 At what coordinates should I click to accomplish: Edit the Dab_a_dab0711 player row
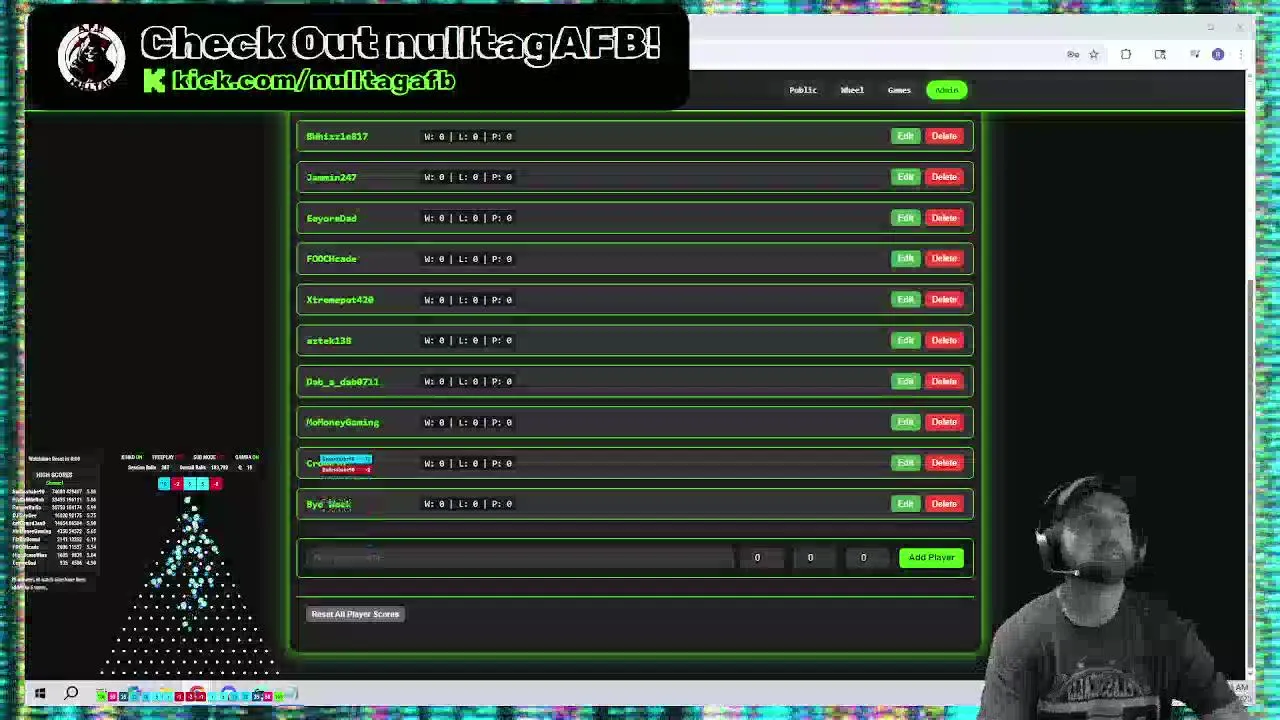point(905,381)
